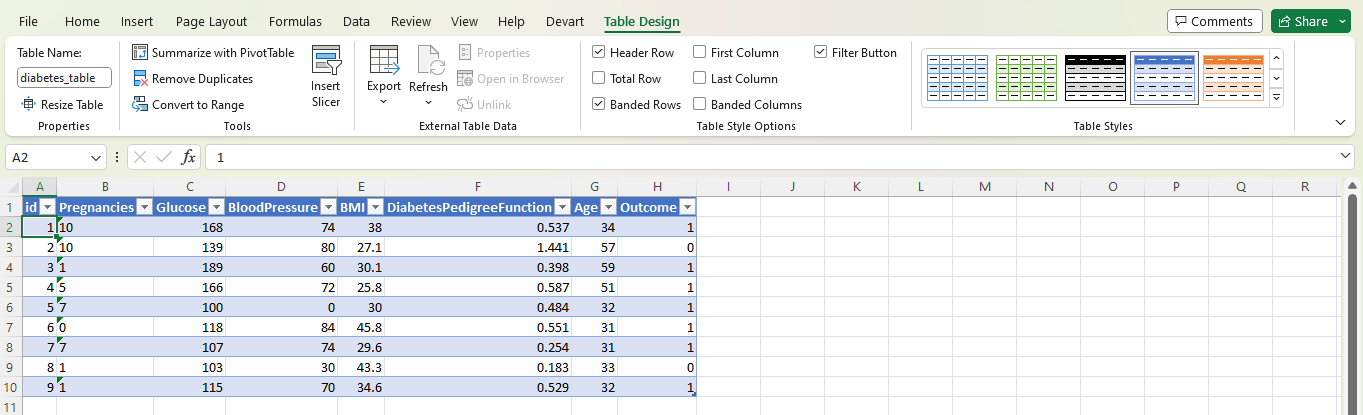This screenshot has height=415, width=1363.
Task: Click the Insert Slicer icon
Action: 326,62
